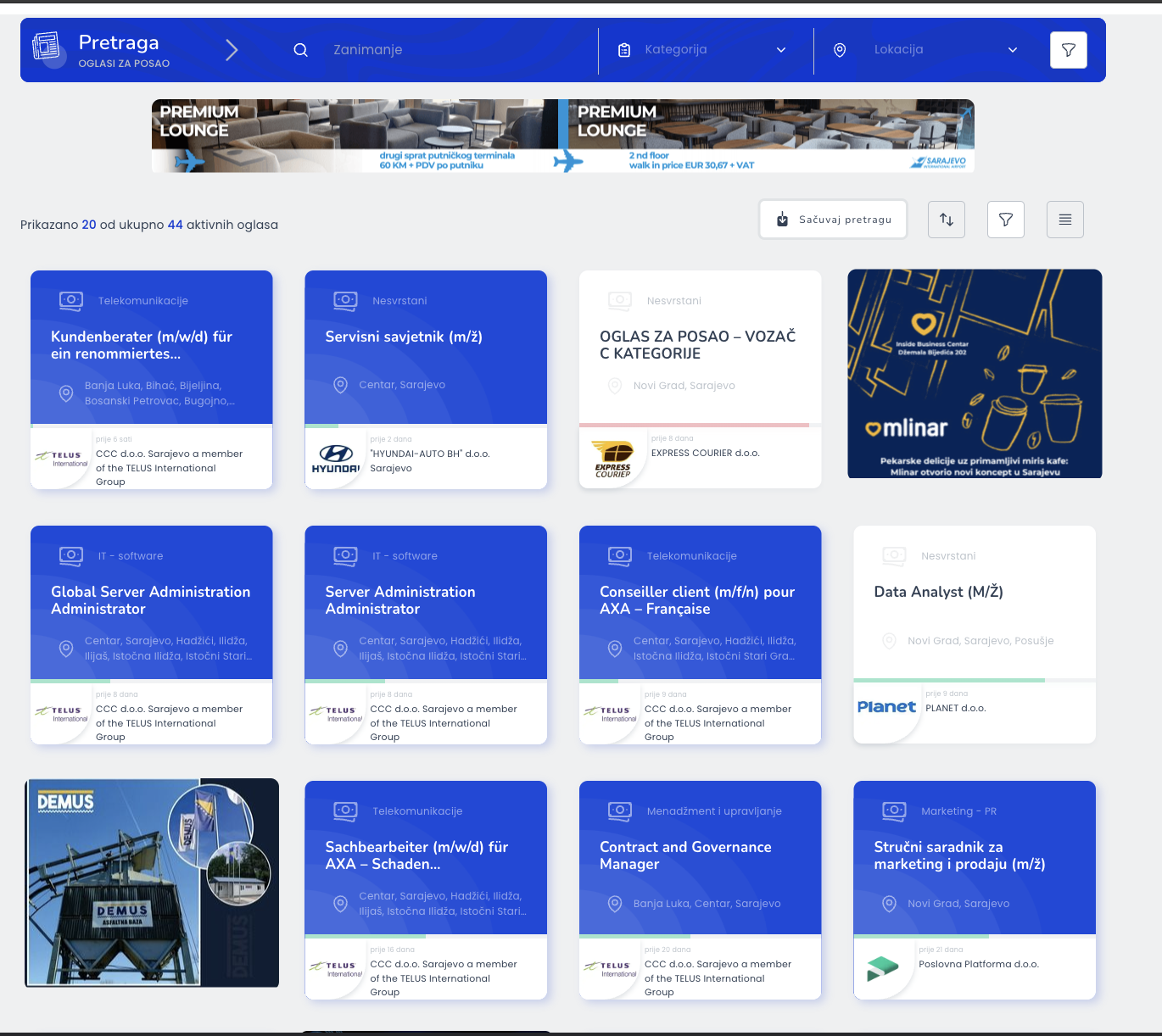Click the search magnifier icon

300,50
